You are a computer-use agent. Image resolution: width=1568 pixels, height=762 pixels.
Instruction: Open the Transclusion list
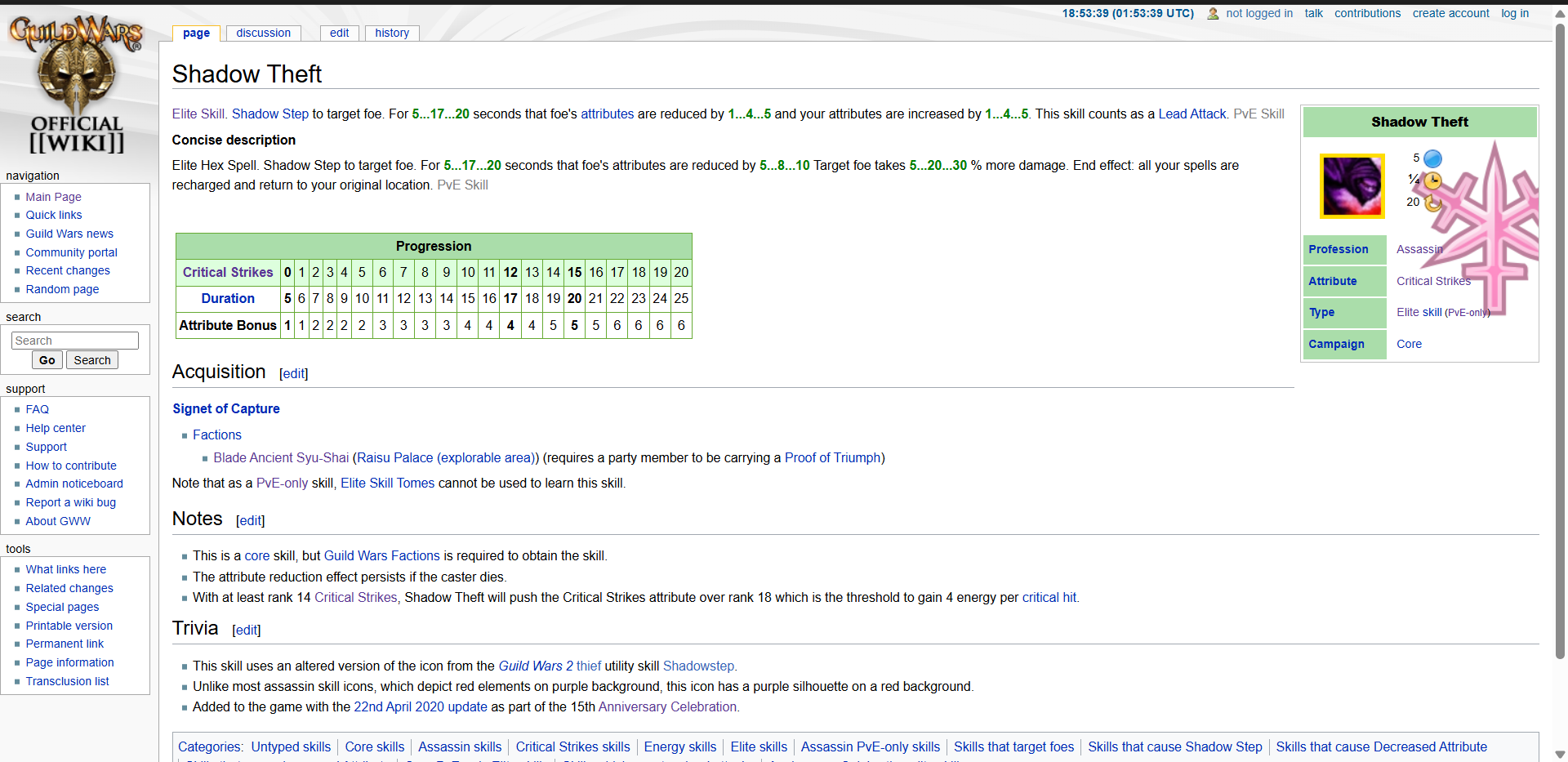click(67, 681)
